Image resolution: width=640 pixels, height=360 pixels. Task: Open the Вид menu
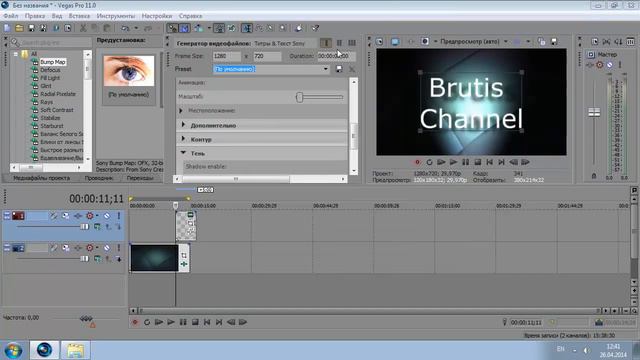click(x=57, y=16)
